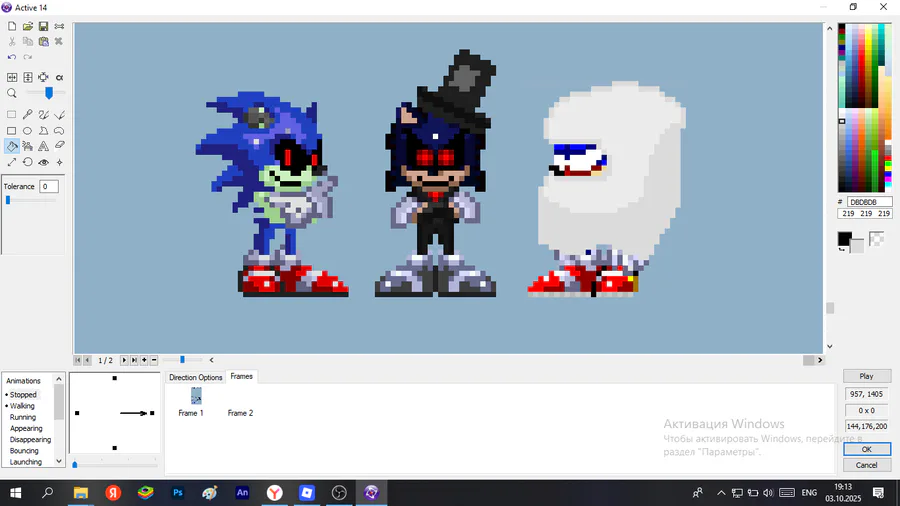The image size is (900, 506).
Task: Click the Undo arrow icon
Action: (x=12, y=57)
